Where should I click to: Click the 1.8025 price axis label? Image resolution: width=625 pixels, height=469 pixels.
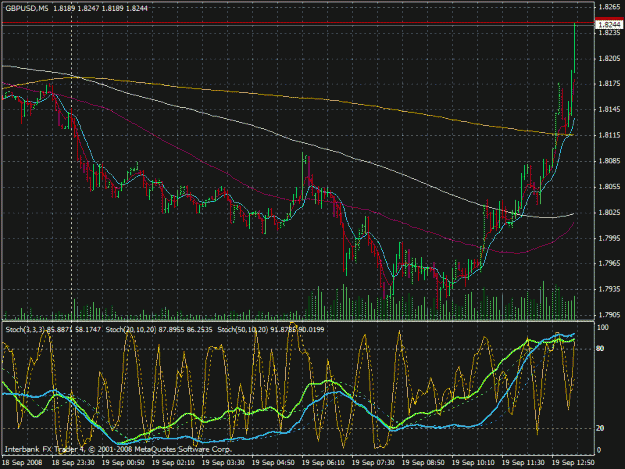pyautogui.click(x=610, y=212)
